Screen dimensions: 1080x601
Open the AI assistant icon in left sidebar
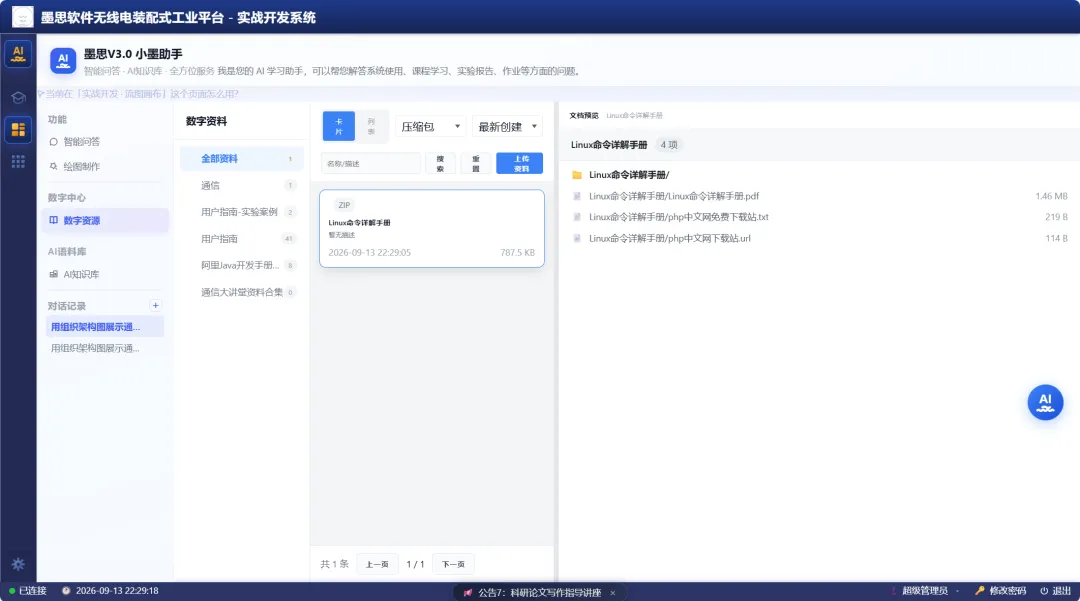pos(18,54)
